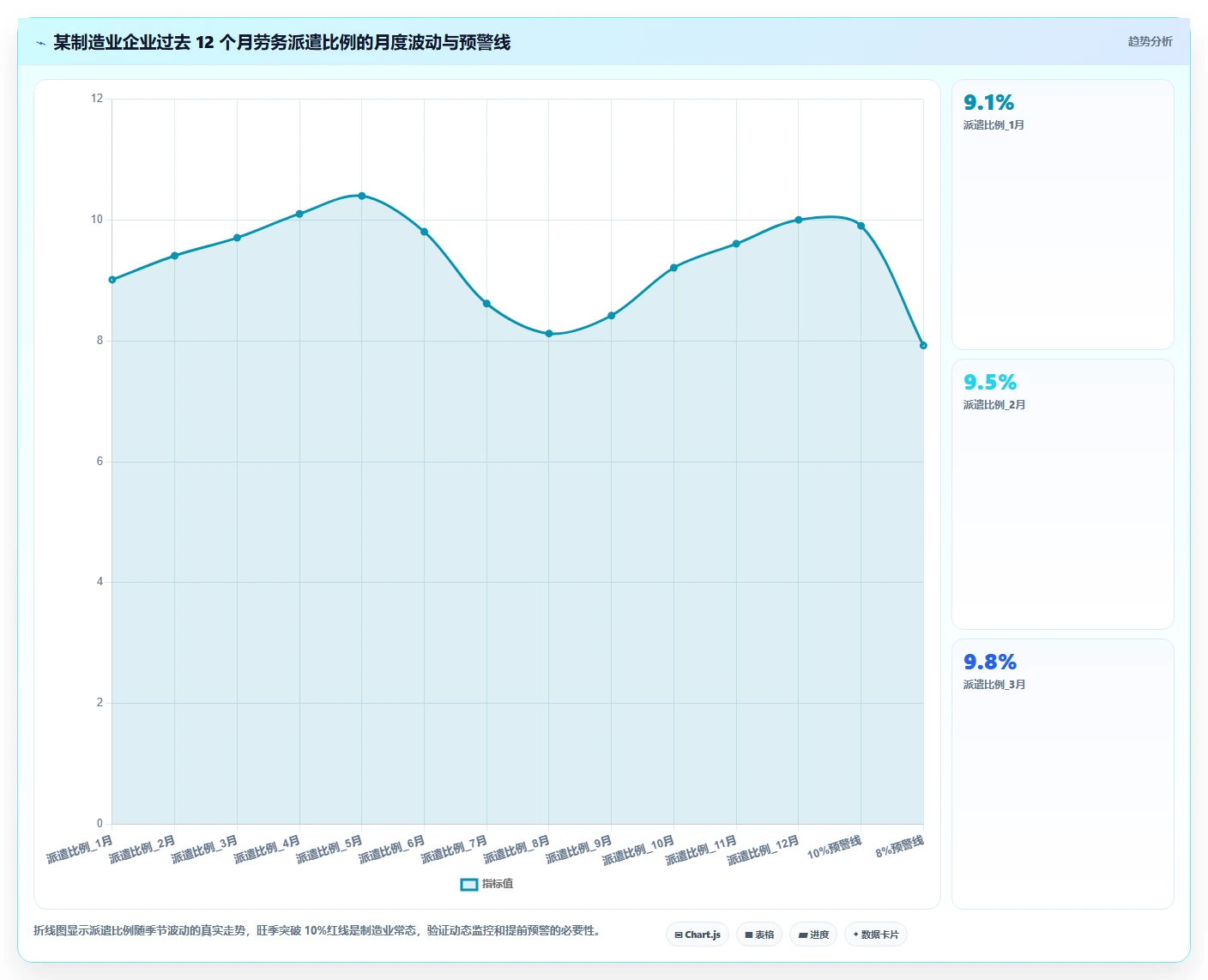1208x980 pixels.
Task: Click the 派遣比例_9月 data point on the line
Action: coord(611,316)
